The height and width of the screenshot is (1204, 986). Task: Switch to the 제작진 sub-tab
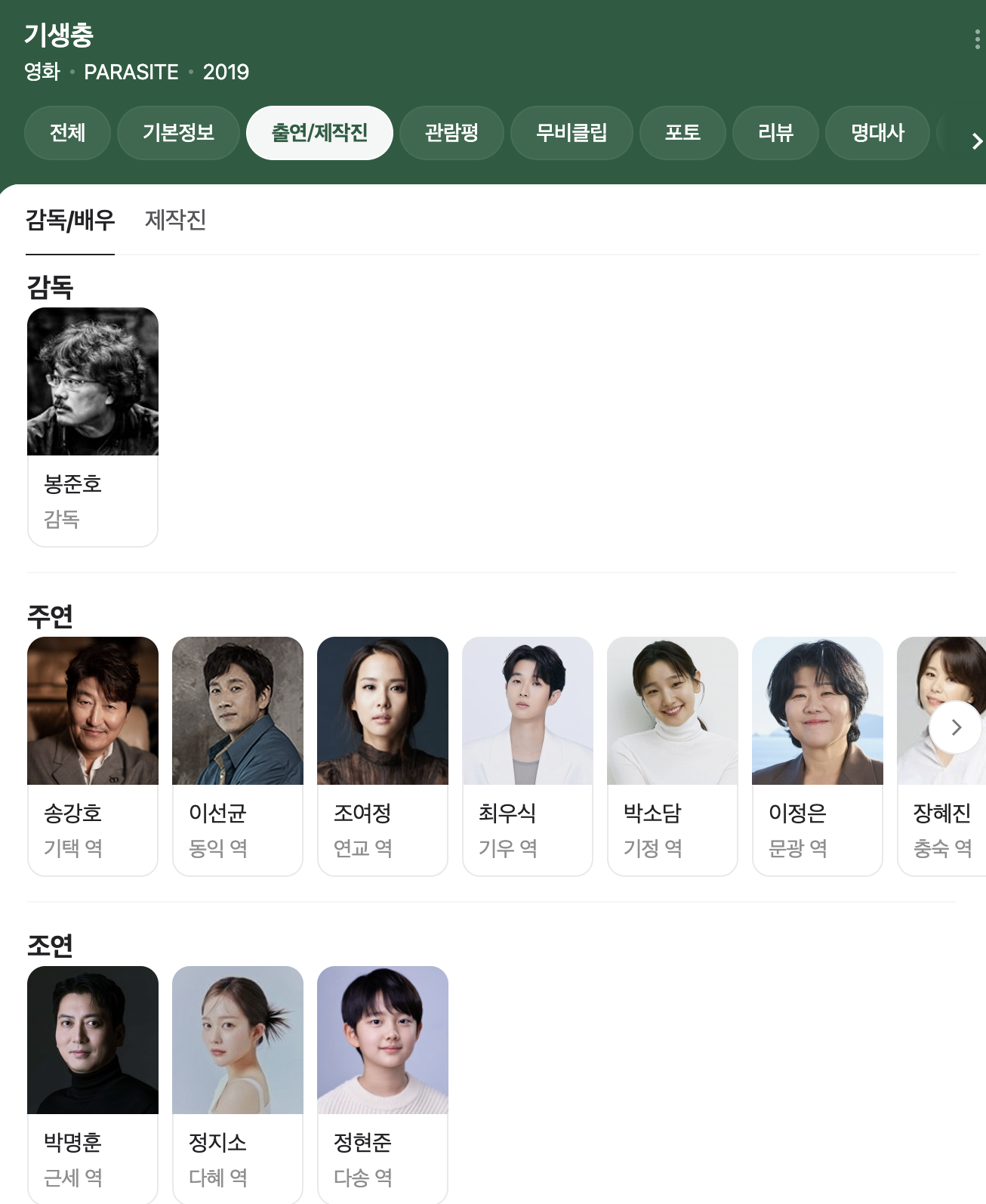tap(175, 220)
